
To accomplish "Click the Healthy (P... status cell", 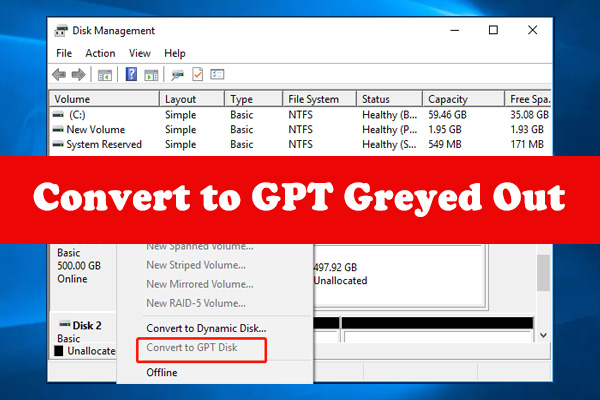I will pos(390,130).
